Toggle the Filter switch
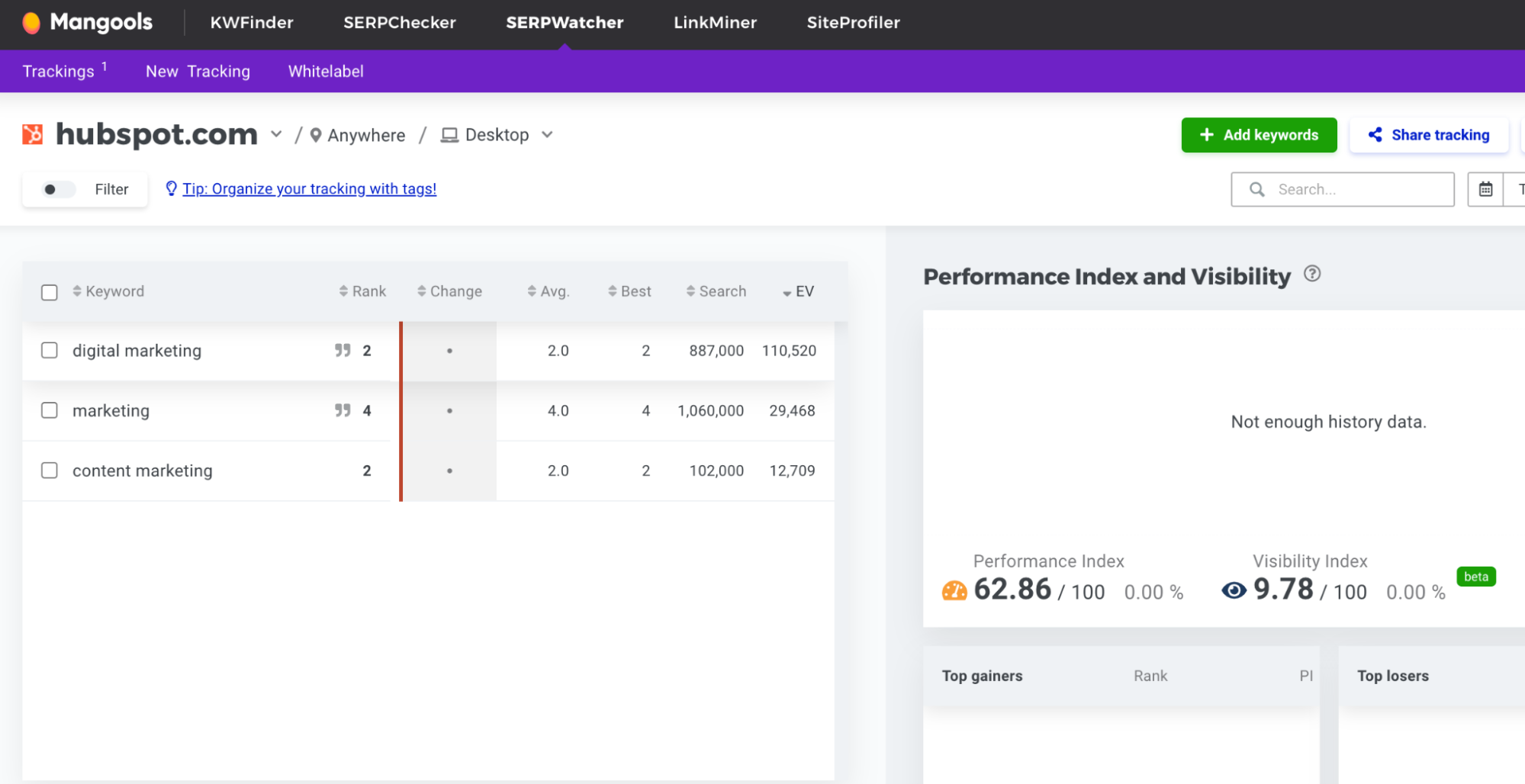 58,189
